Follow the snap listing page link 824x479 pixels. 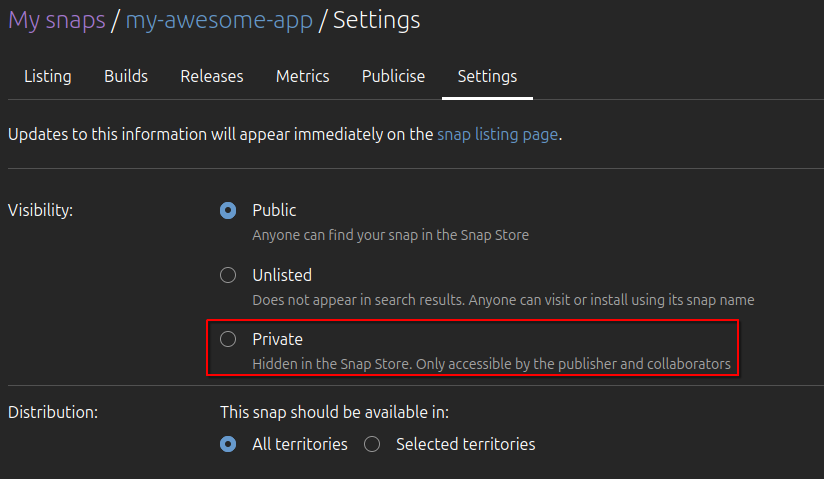pos(497,133)
